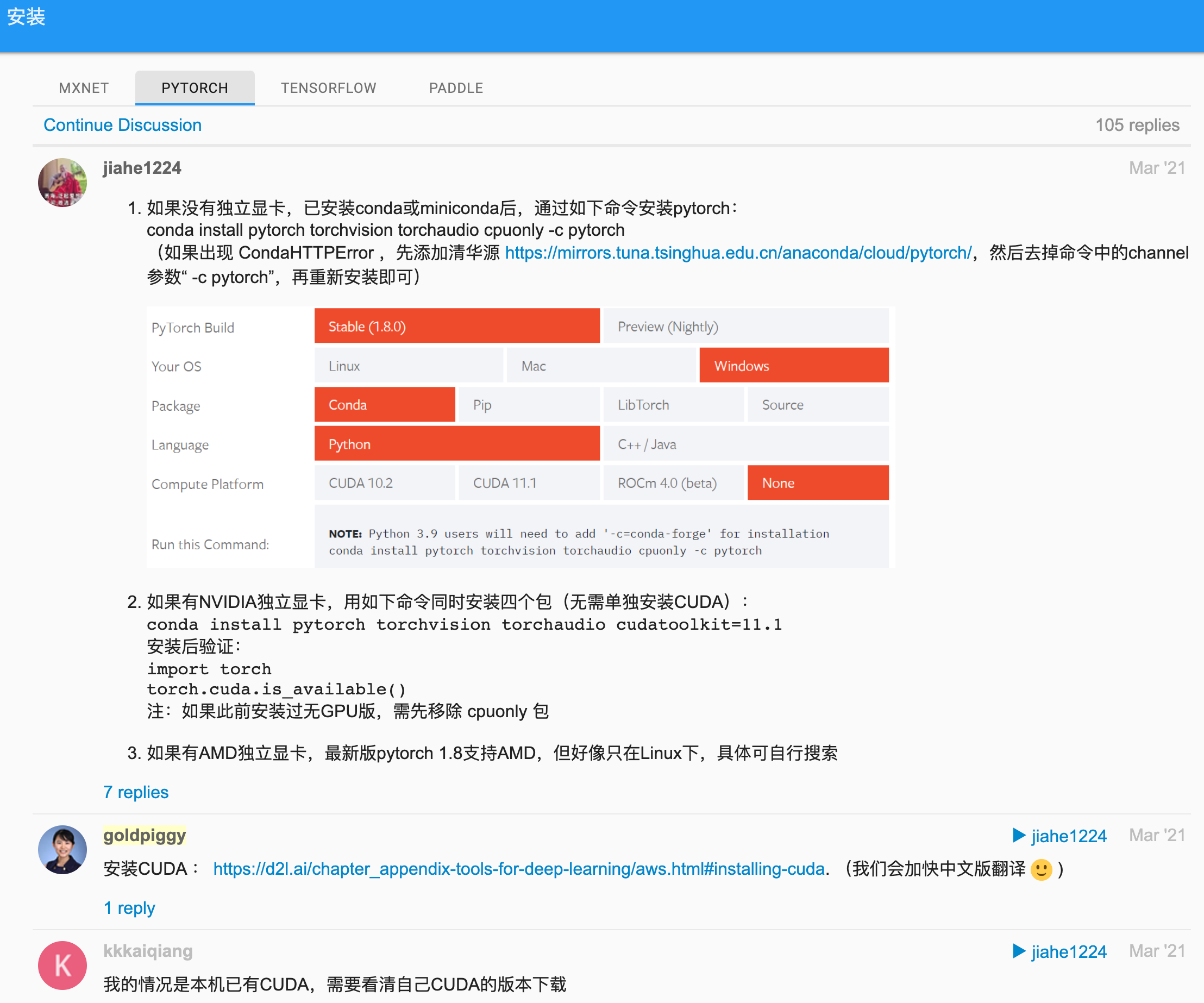1204x1003 pixels.
Task: Follow the jiahe1224 reply-to link in goldpiggy's post
Action: pos(1069,836)
